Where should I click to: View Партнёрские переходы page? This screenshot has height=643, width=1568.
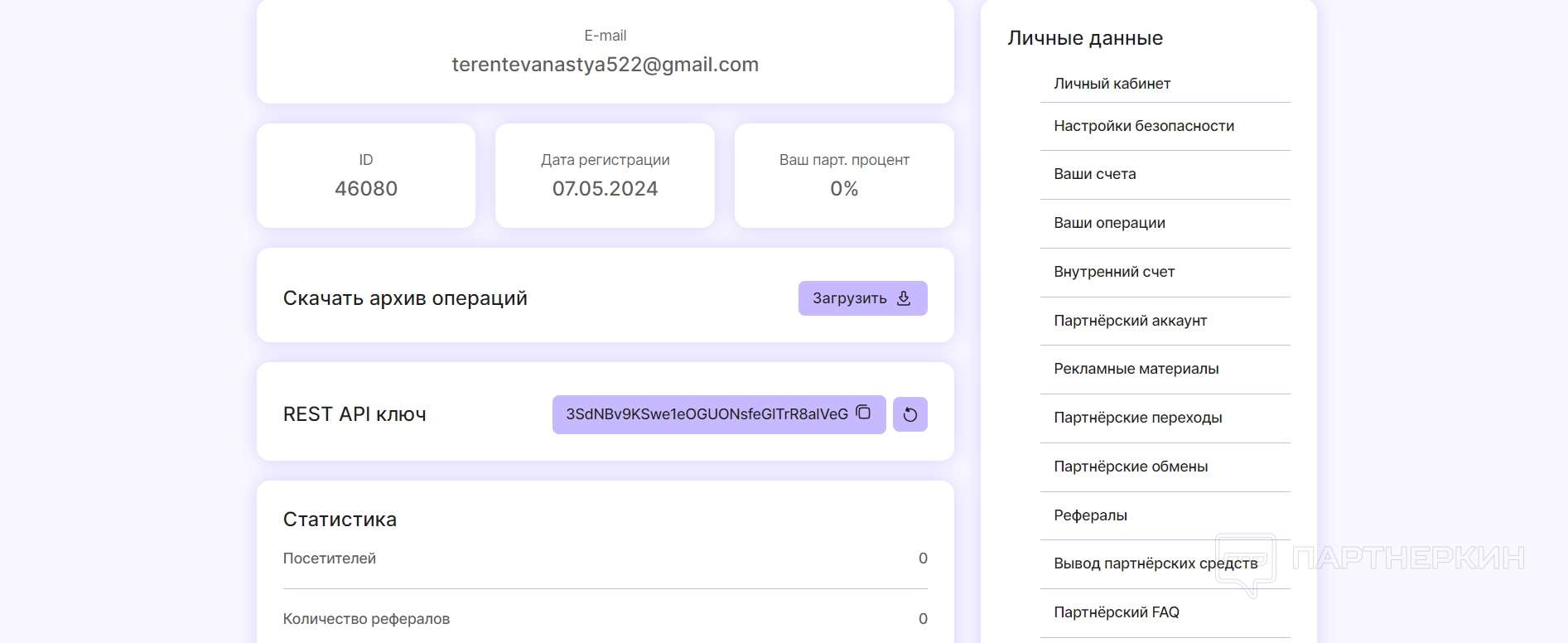click(1137, 418)
